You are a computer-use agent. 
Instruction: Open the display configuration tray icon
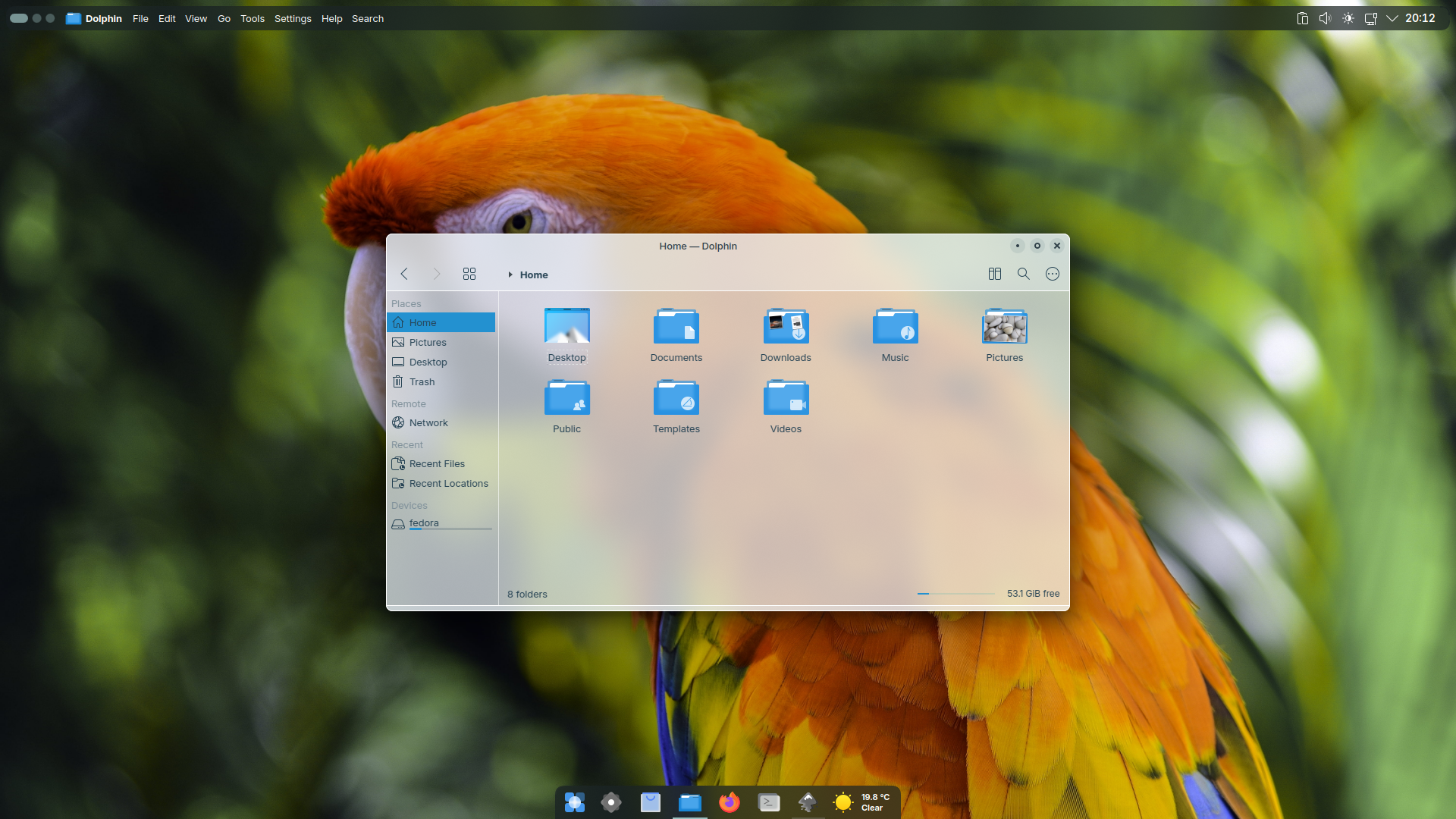(x=1370, y=18)
